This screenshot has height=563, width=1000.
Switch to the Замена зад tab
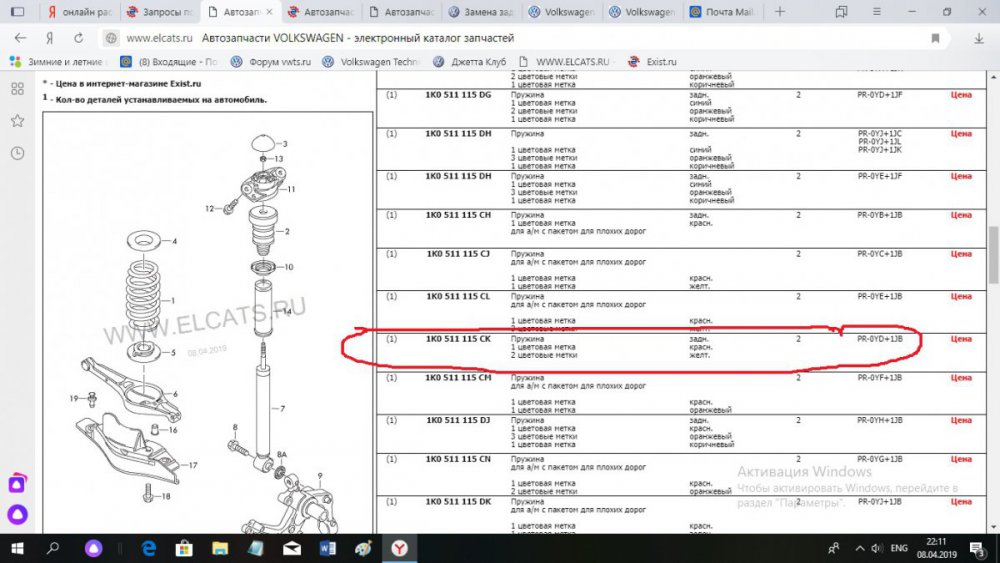[x=483, y=12]
